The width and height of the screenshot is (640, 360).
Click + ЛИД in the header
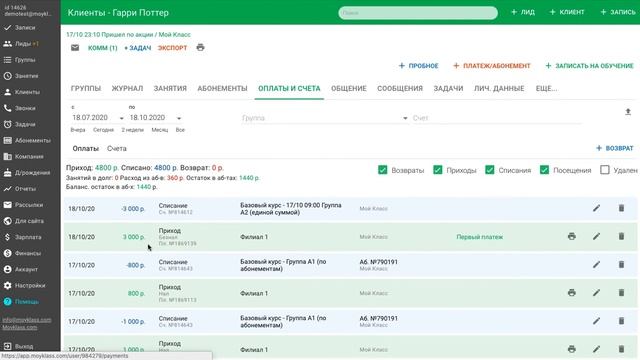pyautogui.click(x=523, y=12)
